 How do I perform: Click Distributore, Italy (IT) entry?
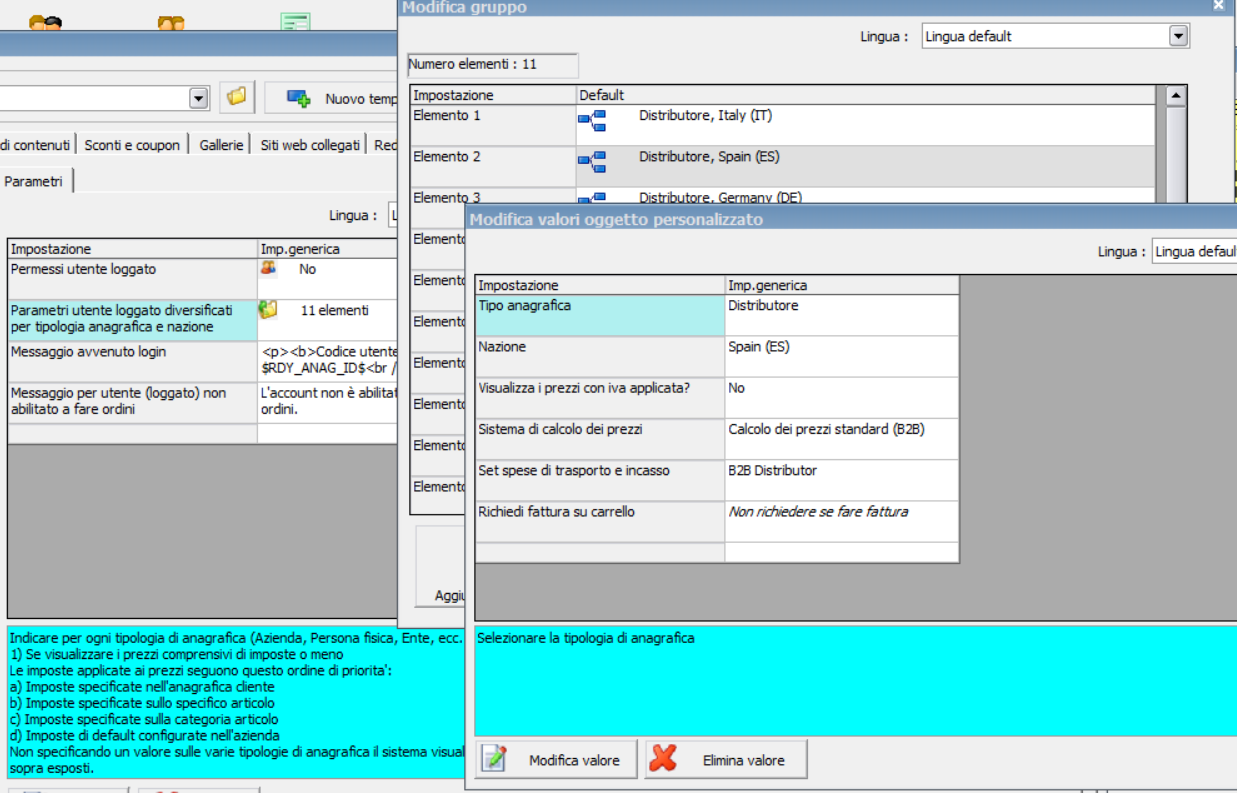[x=705, y=116]
